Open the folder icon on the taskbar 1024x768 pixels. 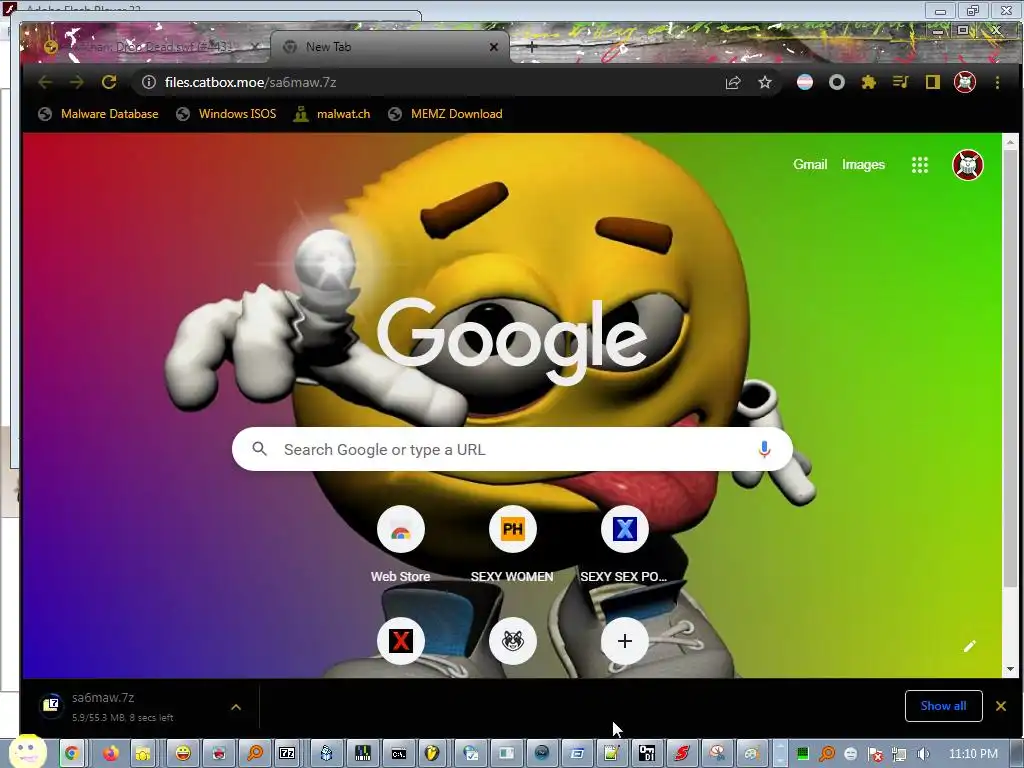tap(142, 754)
